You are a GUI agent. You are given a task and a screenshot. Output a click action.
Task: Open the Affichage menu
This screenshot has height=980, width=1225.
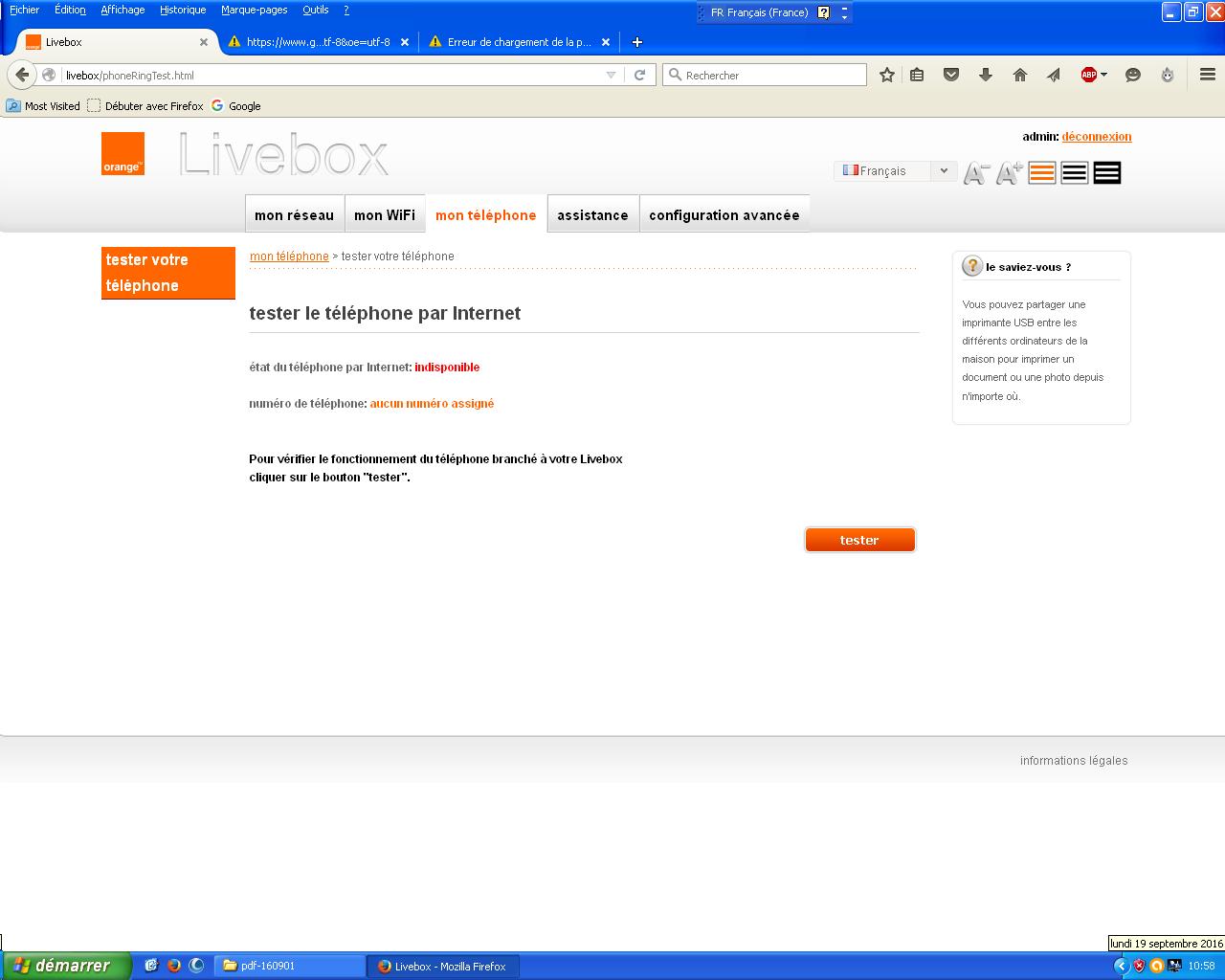point(122,10)
